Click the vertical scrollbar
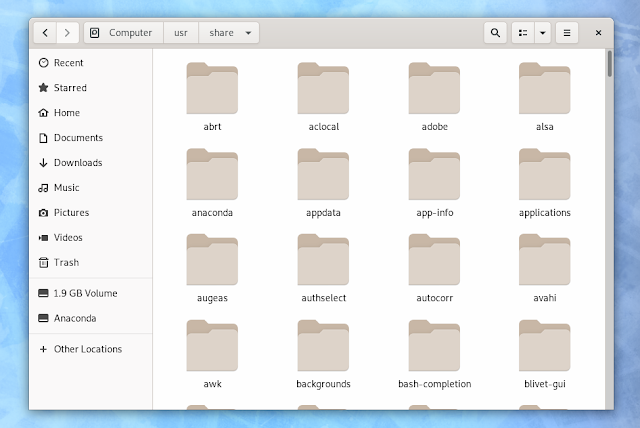Screen dimensions: 640x428 click(609, 65)
